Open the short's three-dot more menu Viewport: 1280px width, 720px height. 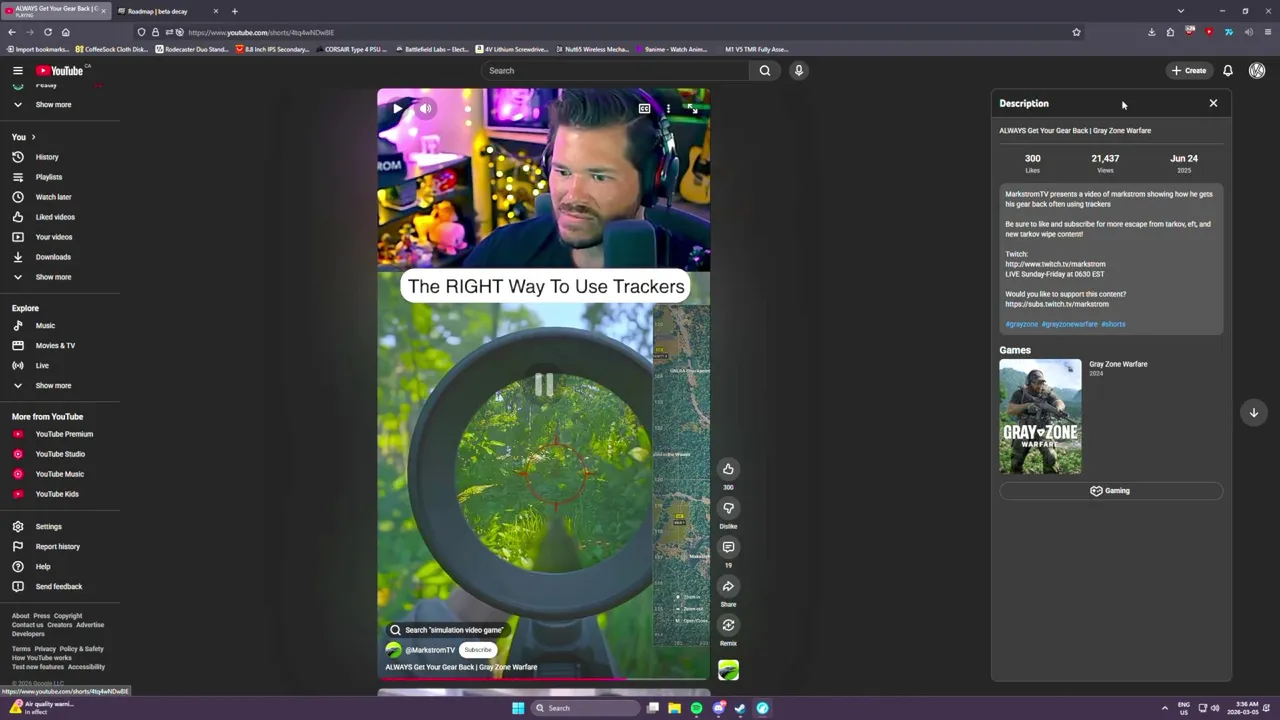coord(668,108)
